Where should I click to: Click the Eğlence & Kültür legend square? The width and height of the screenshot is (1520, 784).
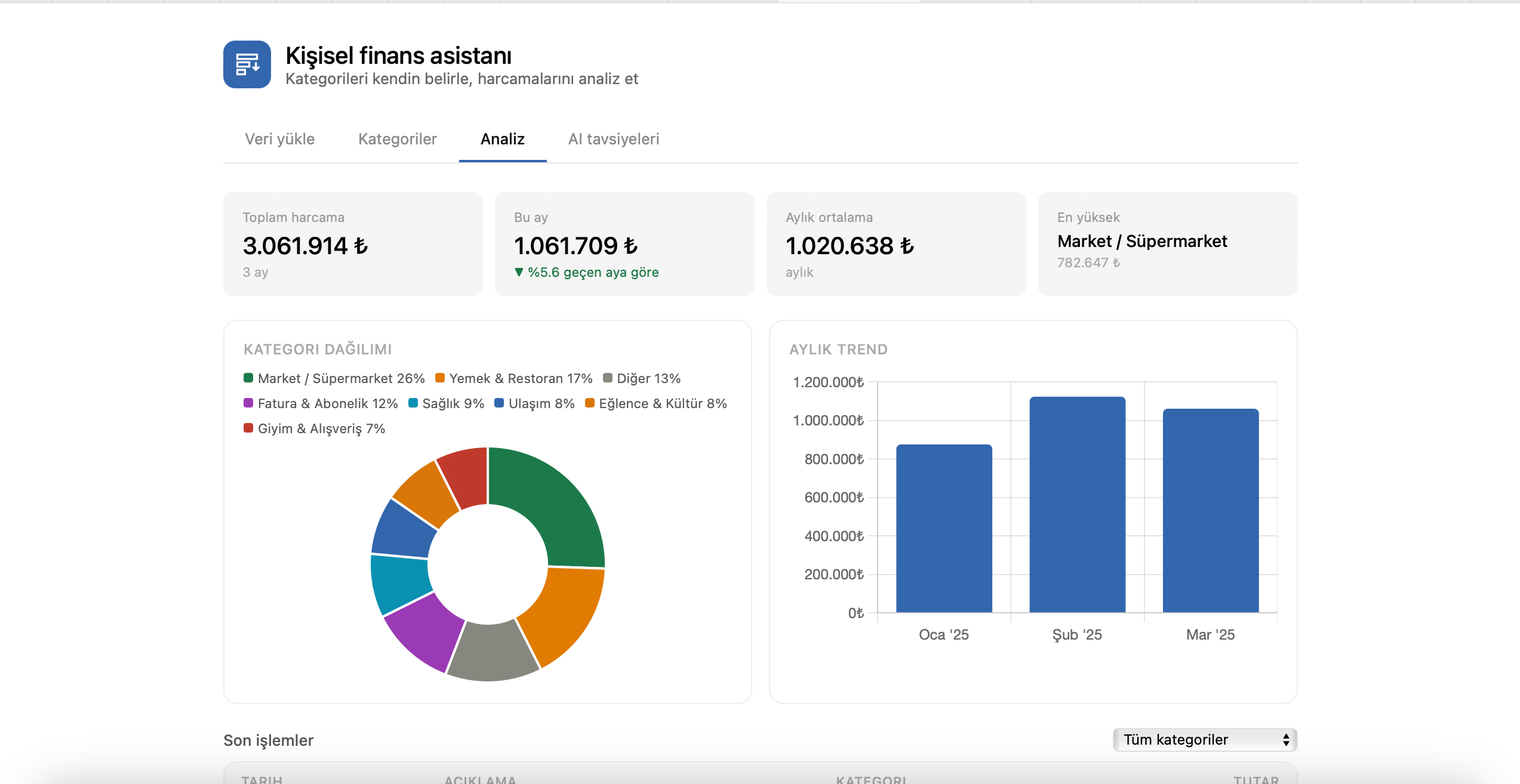point(590,403)
